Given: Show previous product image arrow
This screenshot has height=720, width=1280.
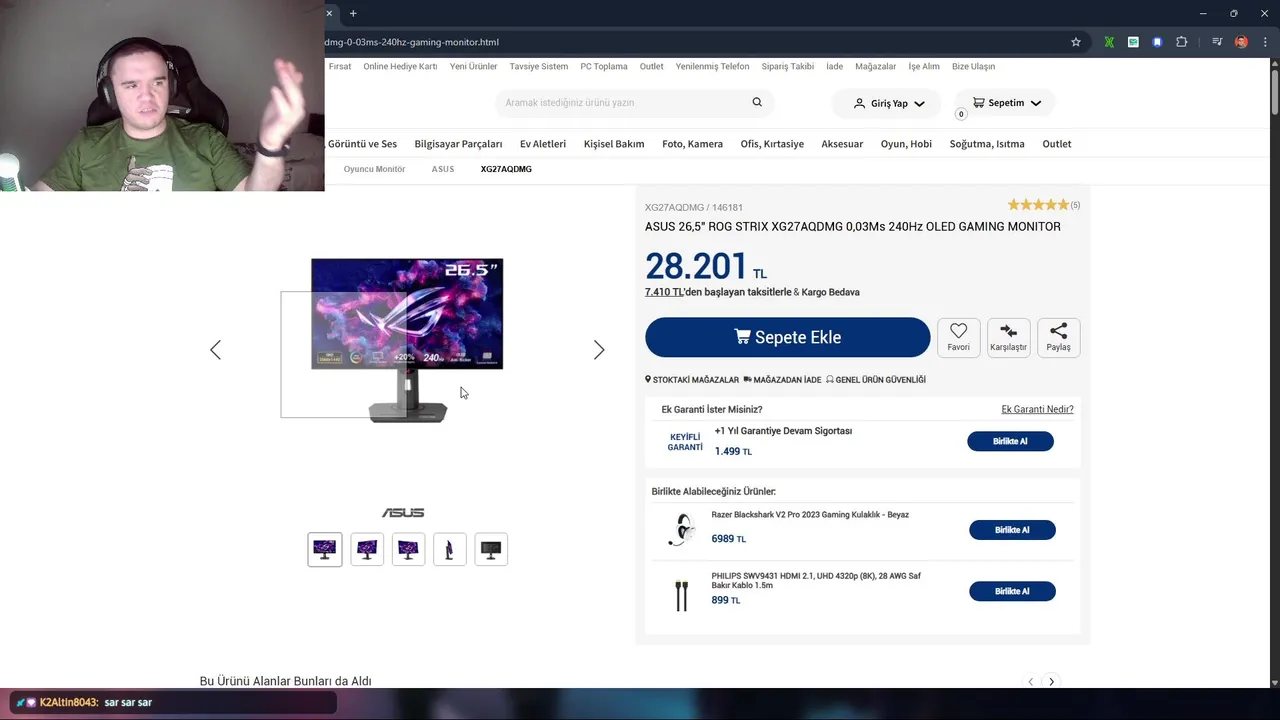Looking at the screenshot, I should [x=215, y=349].
